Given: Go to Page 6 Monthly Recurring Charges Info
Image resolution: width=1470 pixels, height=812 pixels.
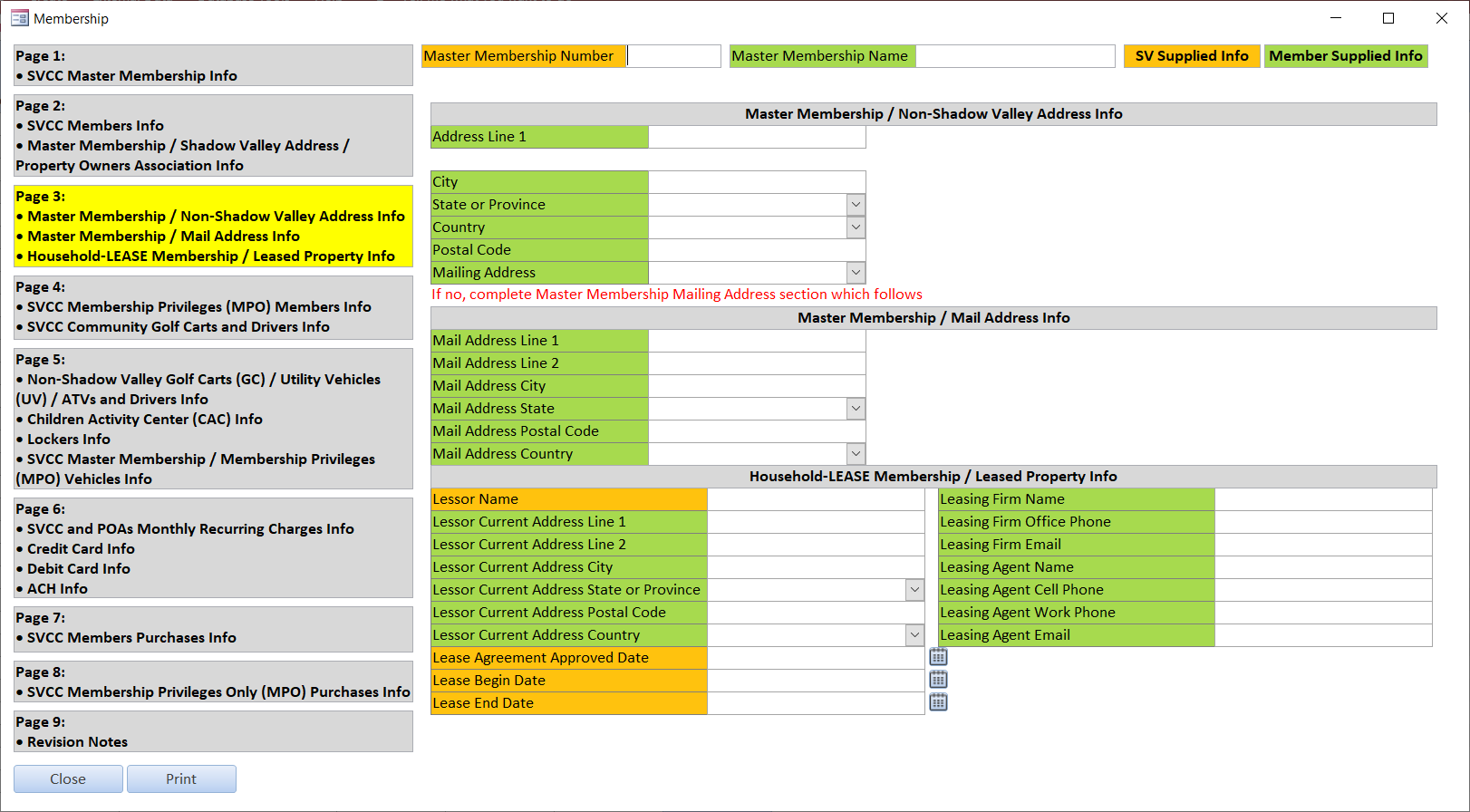Looking at the screenshot, I should 213,547.
